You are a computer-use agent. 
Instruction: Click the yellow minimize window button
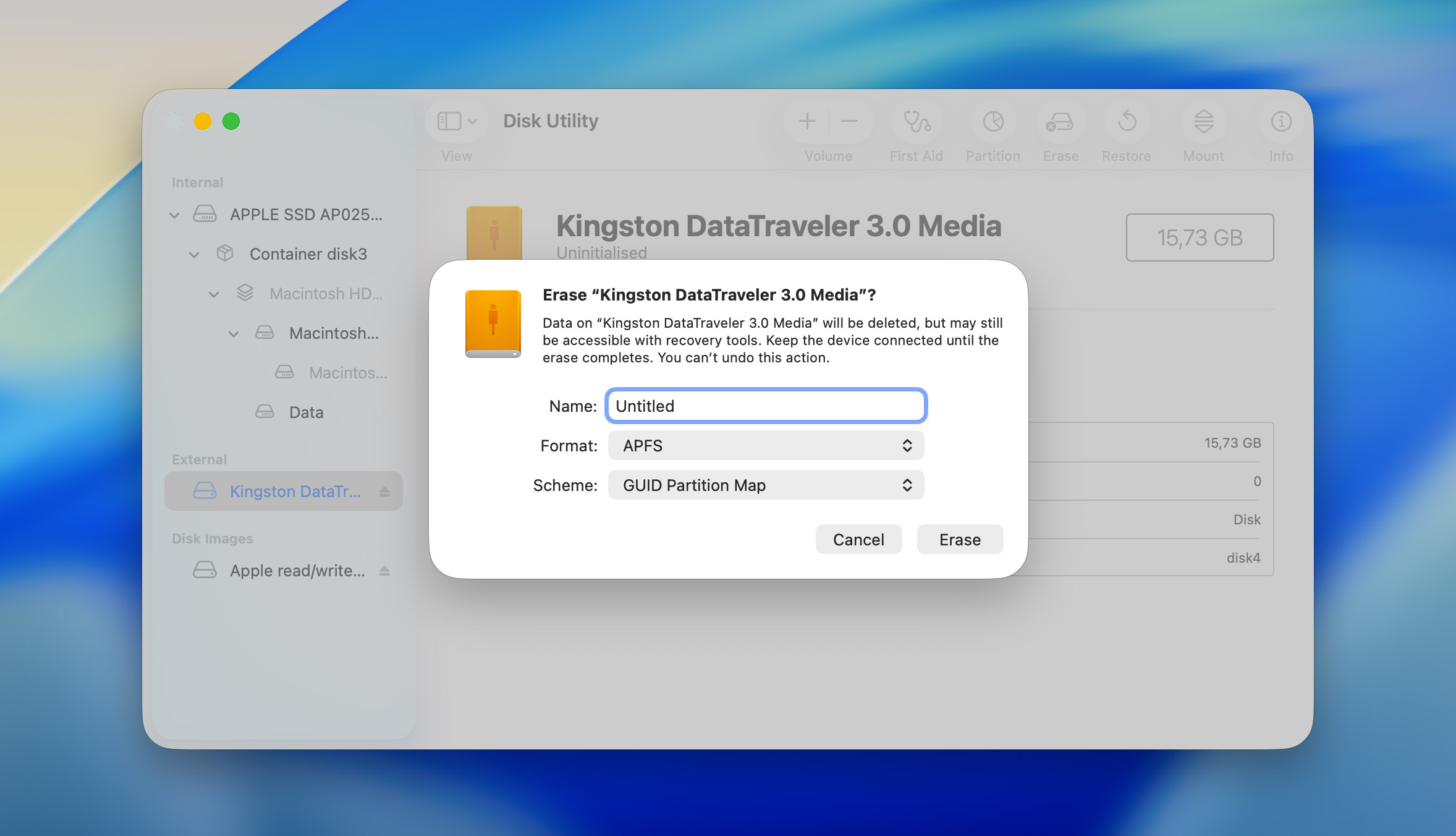coord(203,121)
